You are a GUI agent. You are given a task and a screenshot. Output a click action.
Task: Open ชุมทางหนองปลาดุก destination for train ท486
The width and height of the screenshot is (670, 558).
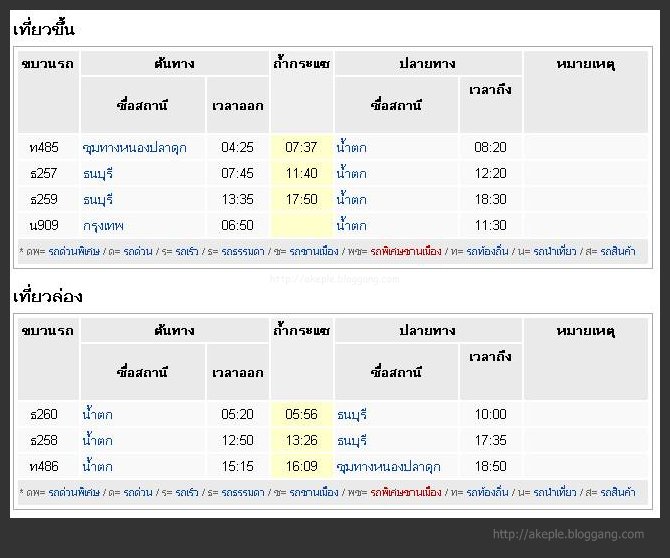pos(388,467)
